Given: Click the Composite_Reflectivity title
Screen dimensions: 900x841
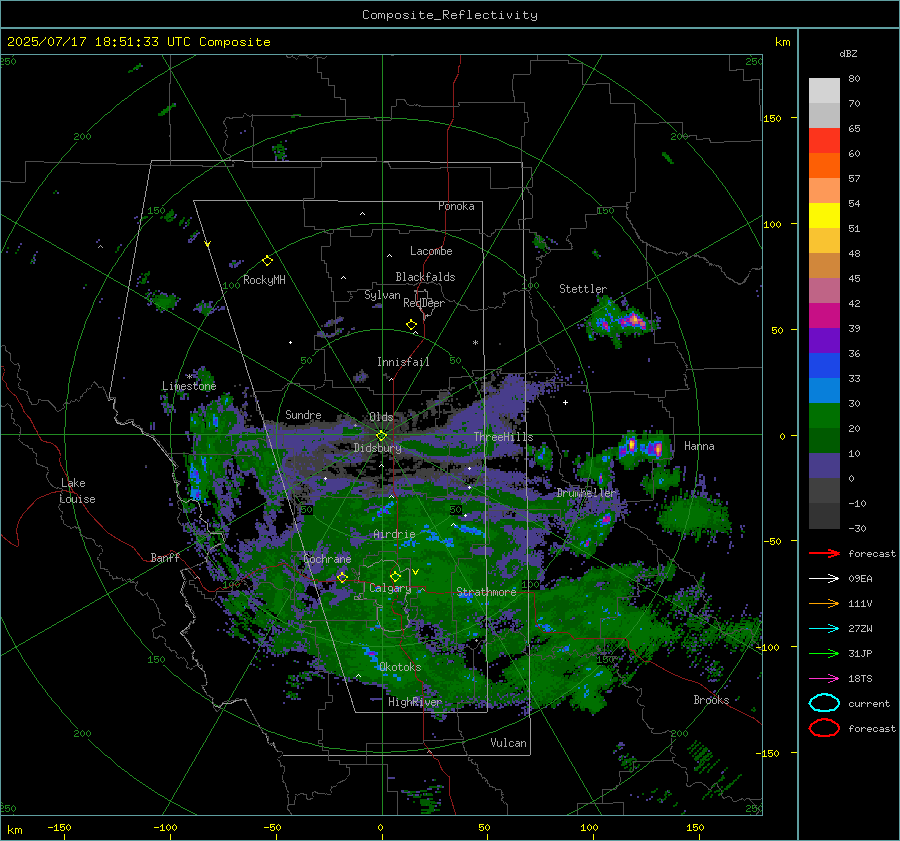Looking at the screenshot, I should [450, 15].
